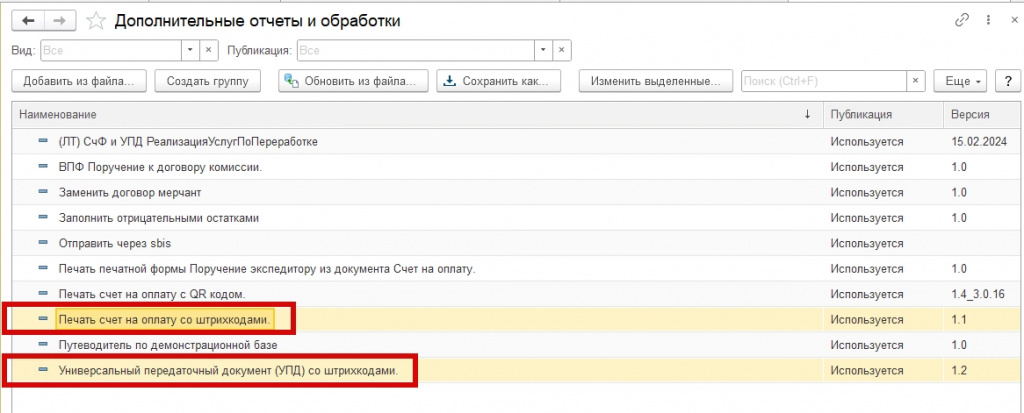Go back with the left arrow button
The image size is (1024, 413).
28,21
